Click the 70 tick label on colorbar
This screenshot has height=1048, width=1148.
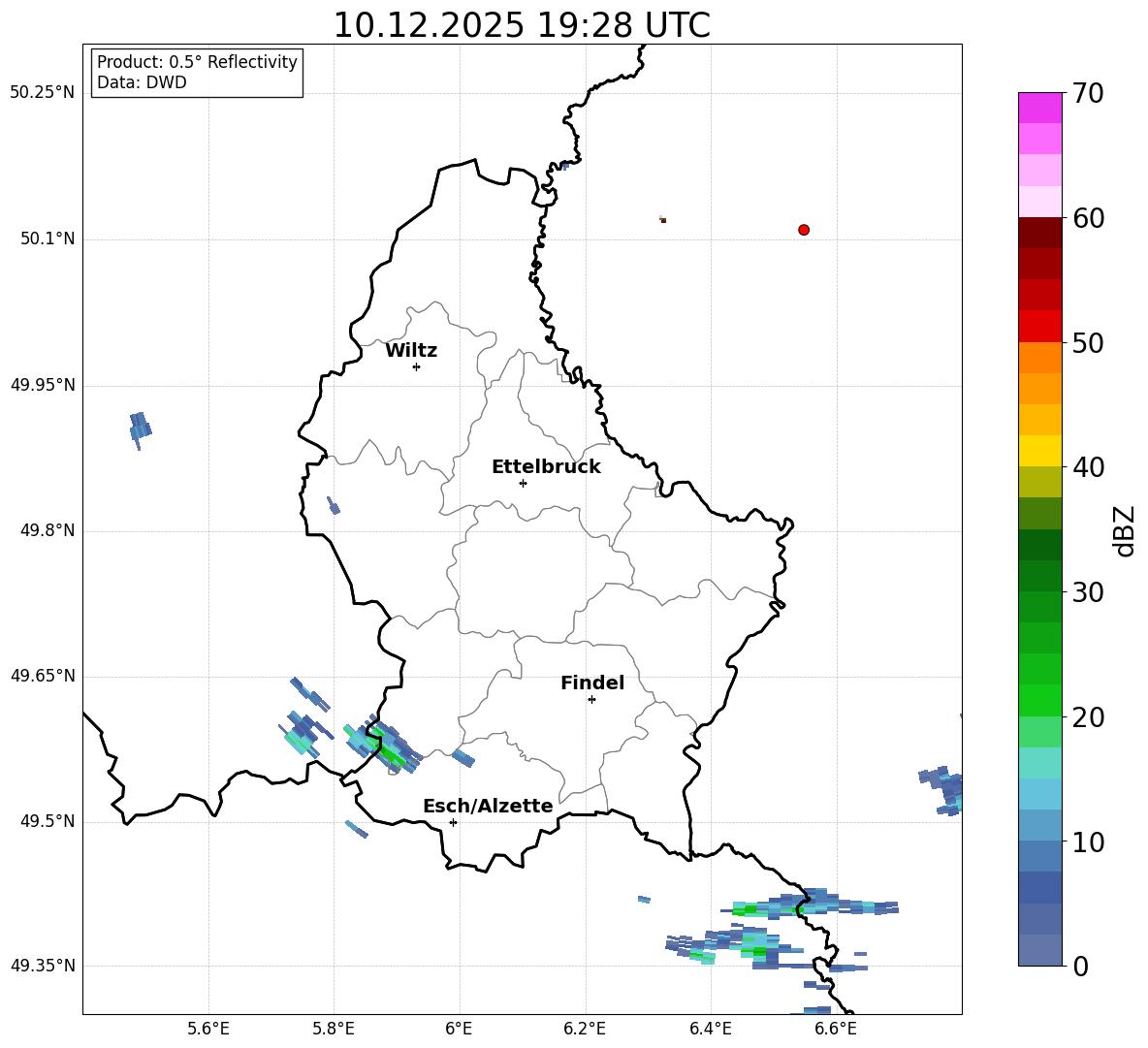1088,93
